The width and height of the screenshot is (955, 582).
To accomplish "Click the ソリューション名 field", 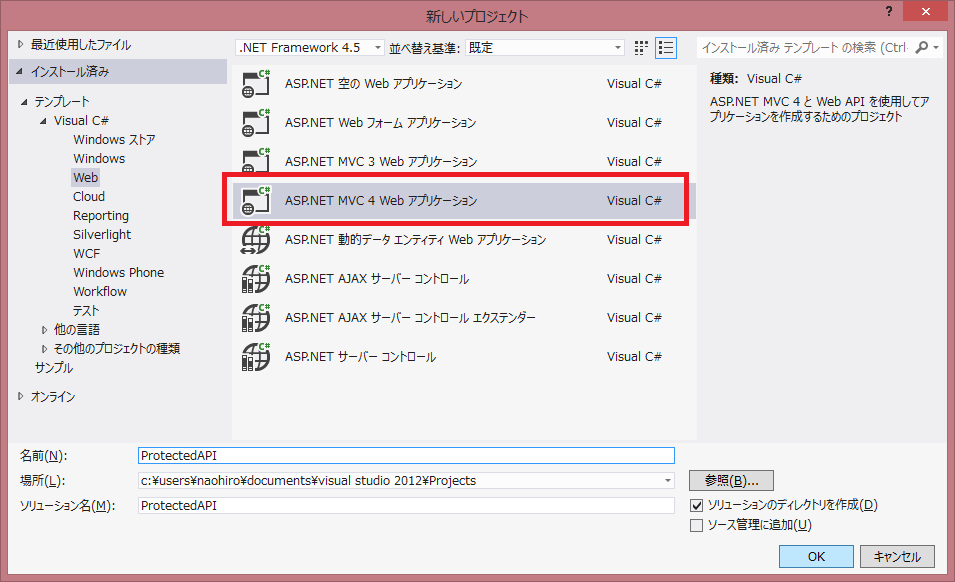I will (406, 505).
